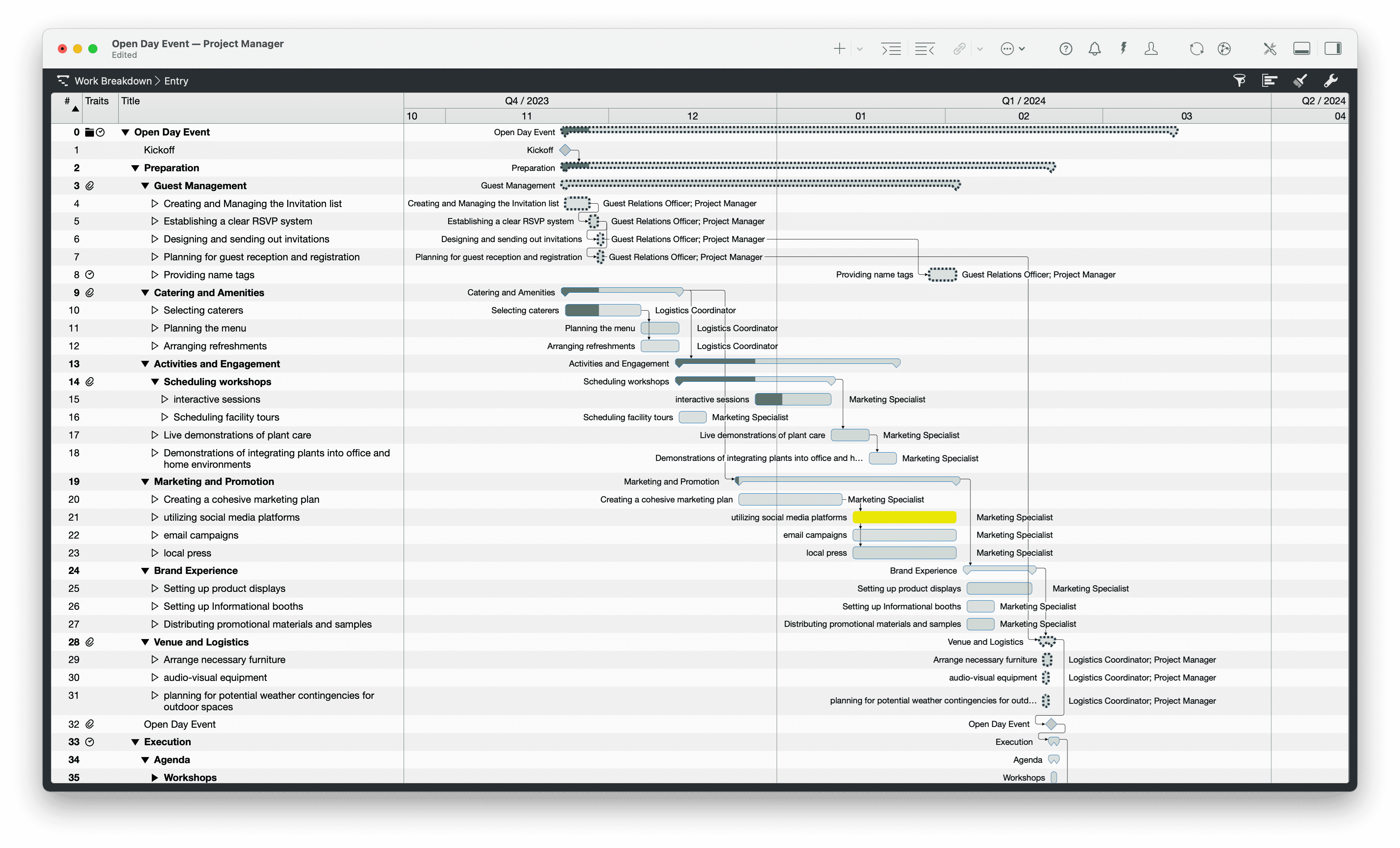The image size is (1400, 848).
Task: Click Work Breakdown in the breadcrumb
Action: click(x=113, y=81)
